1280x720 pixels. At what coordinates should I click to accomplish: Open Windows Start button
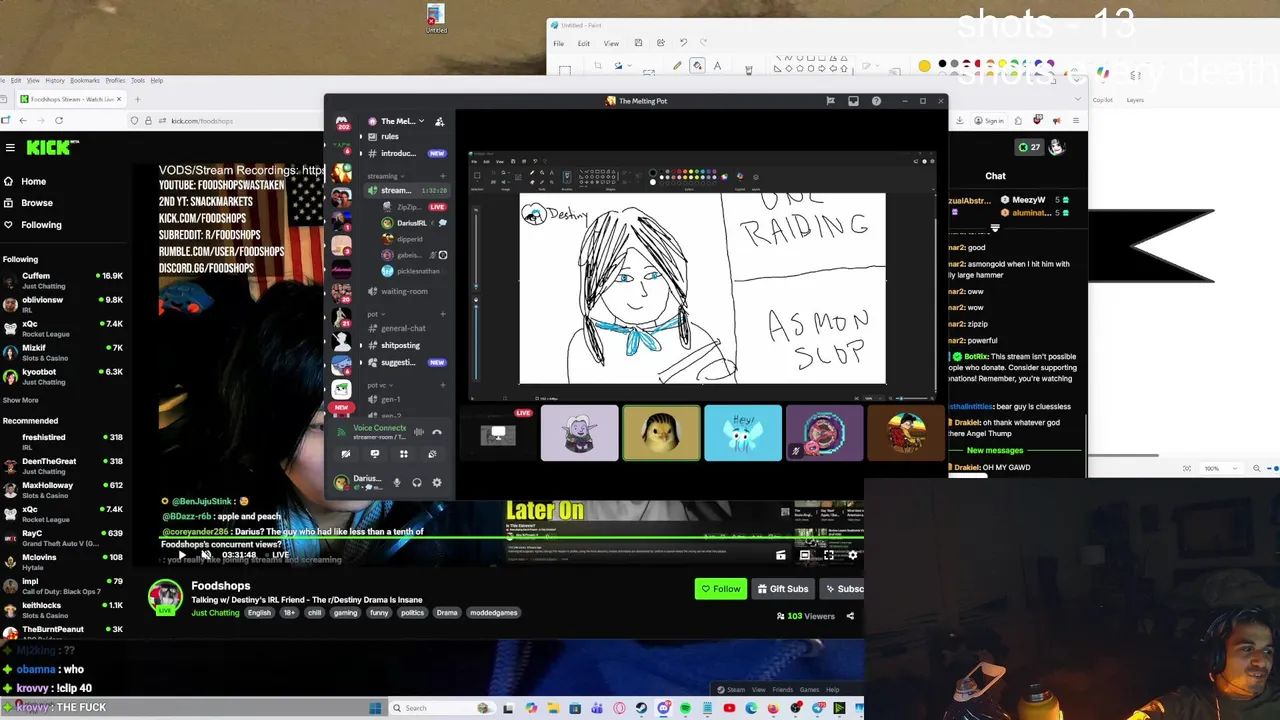click(375, 708)
